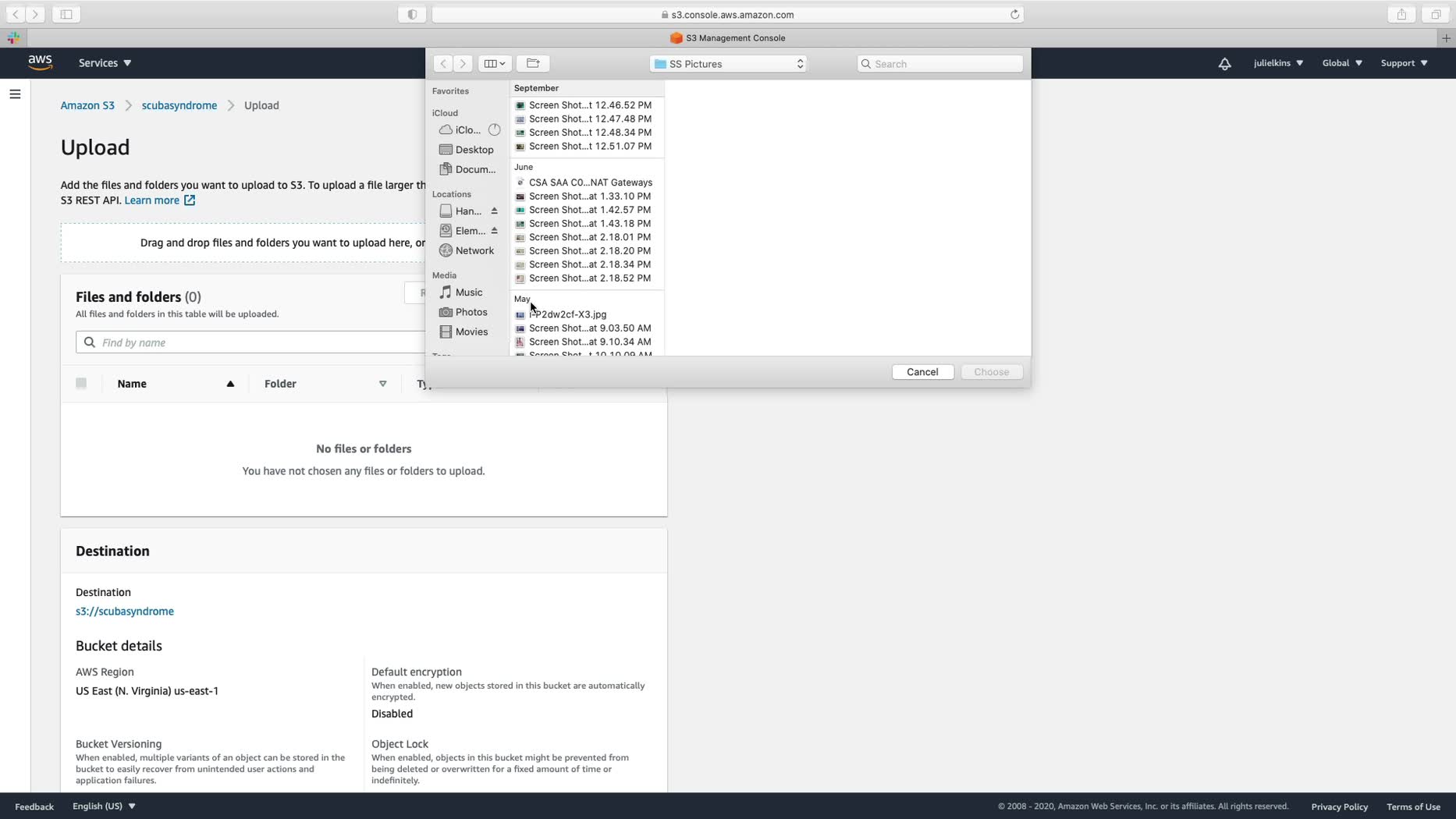This screenshot has height=819, width=1456.
Task: Select CSA SAA C0...NAT Gateways file
Action: (x=586, y=183)
